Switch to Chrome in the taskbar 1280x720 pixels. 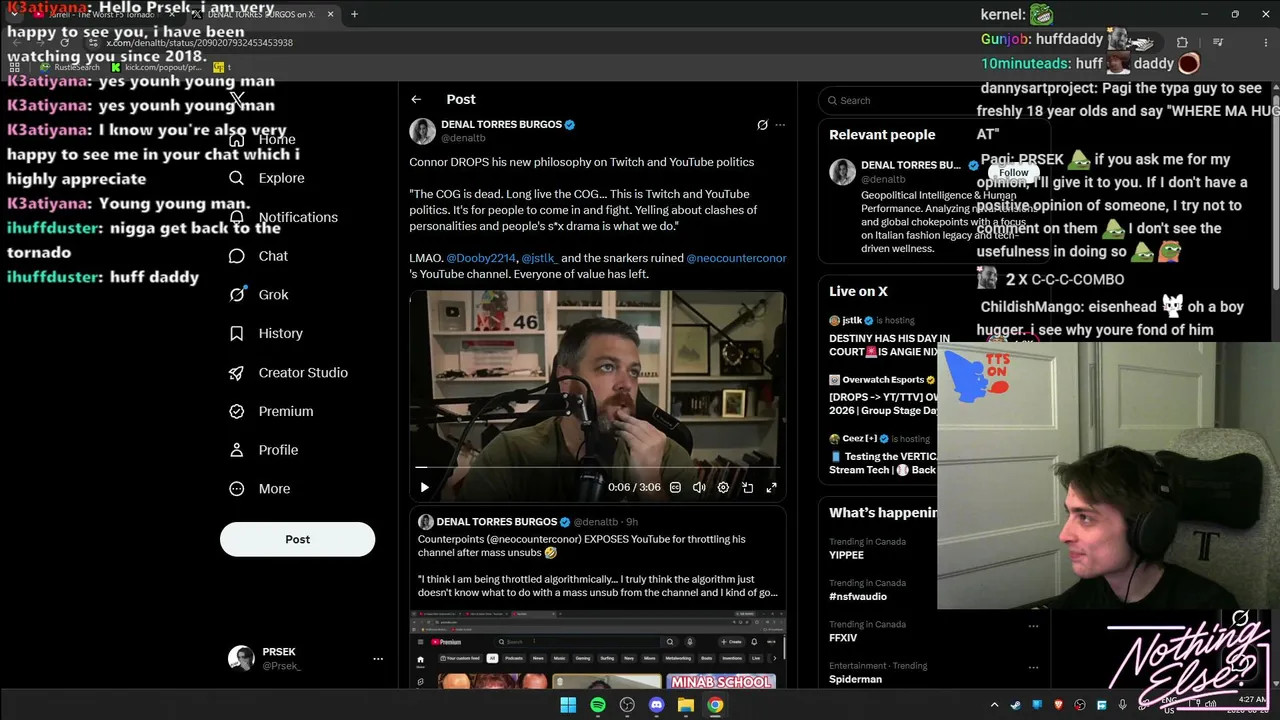[715, 705]
